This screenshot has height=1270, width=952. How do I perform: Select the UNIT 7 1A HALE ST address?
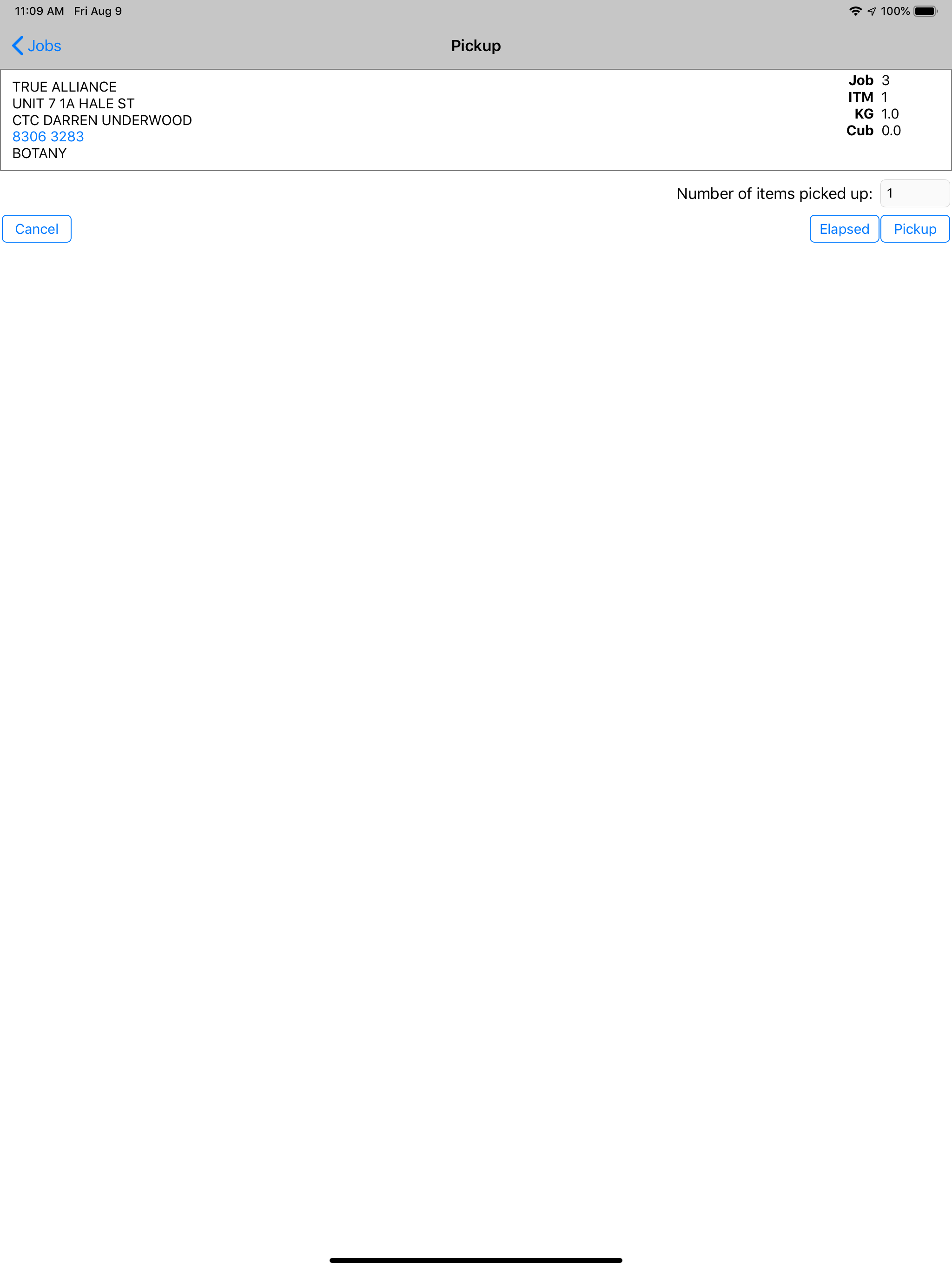click(73, 103)
